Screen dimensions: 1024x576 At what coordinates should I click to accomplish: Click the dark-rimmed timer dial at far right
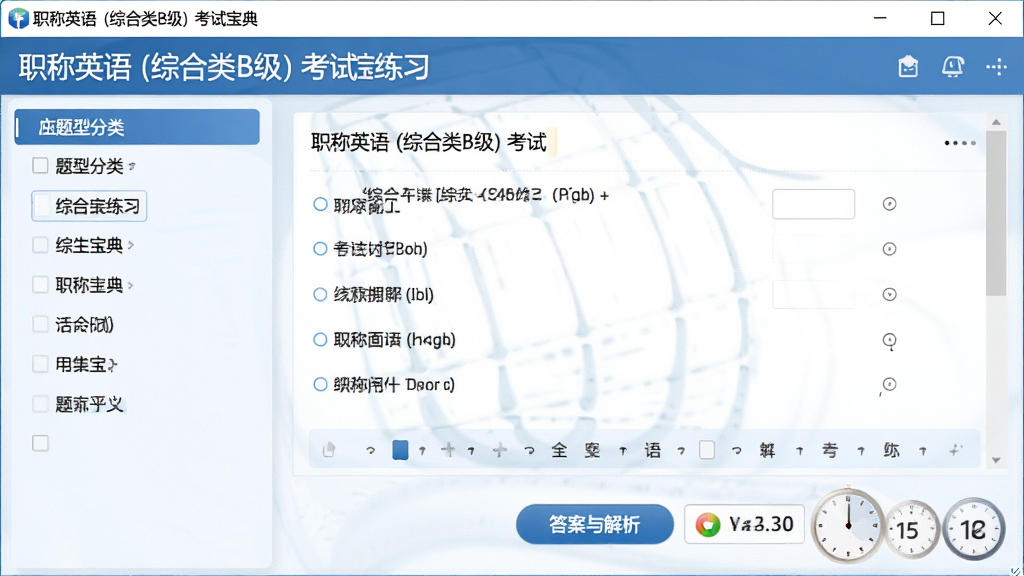(973, 529)
